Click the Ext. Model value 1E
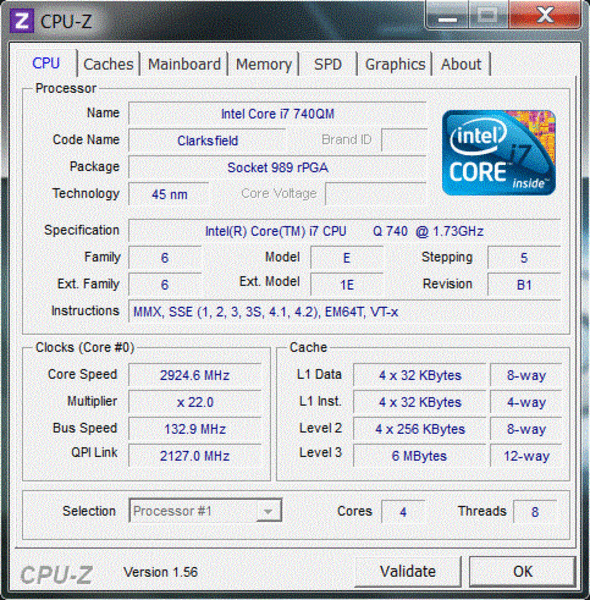 coord(347,285)
